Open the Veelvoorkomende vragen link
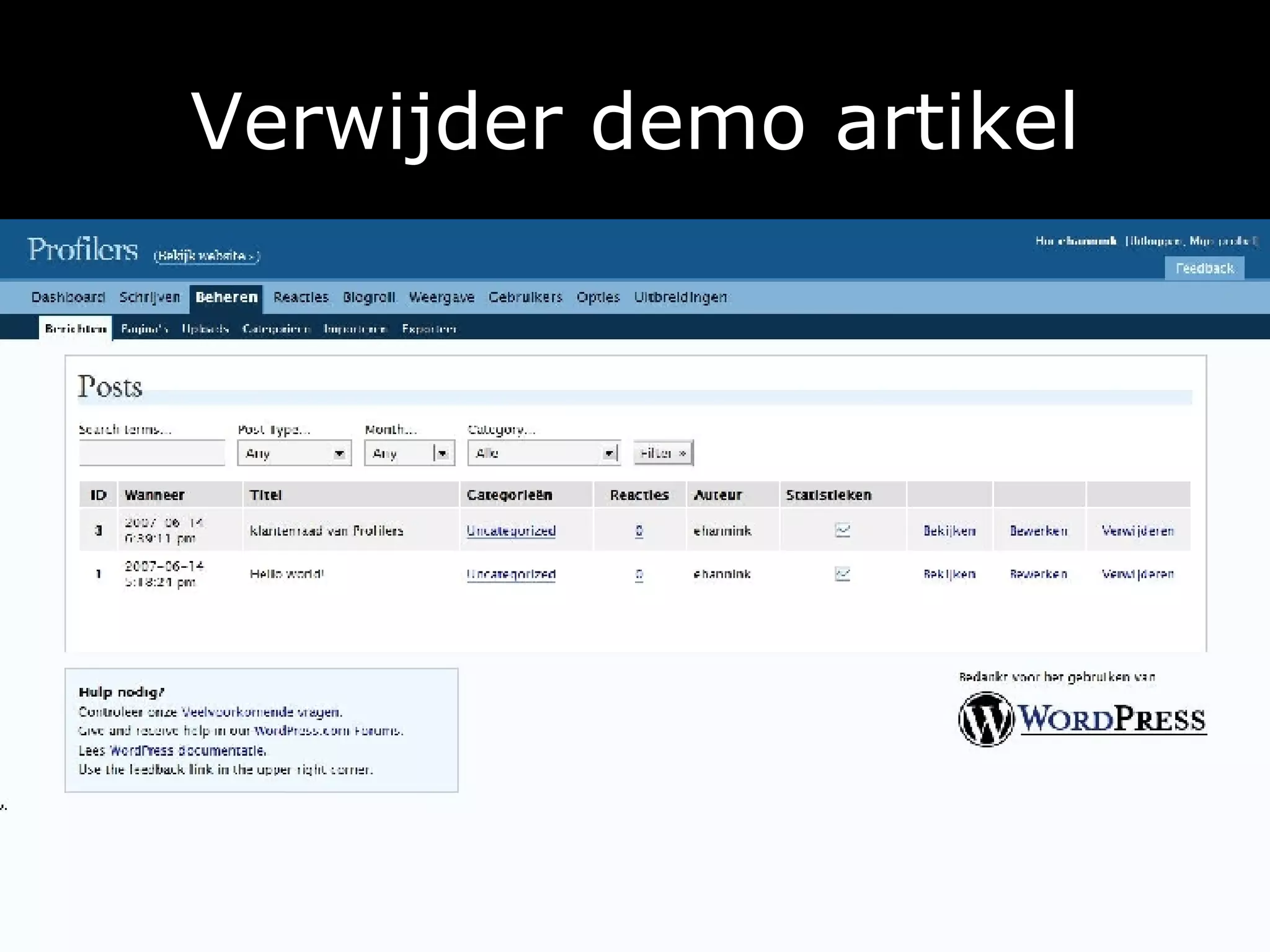 pyautogui.click(x=260, y=712)
